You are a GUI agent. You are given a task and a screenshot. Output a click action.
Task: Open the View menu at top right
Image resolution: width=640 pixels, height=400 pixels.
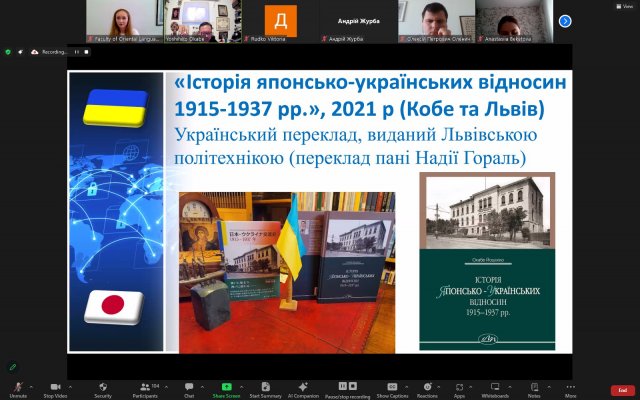[624, 6]
